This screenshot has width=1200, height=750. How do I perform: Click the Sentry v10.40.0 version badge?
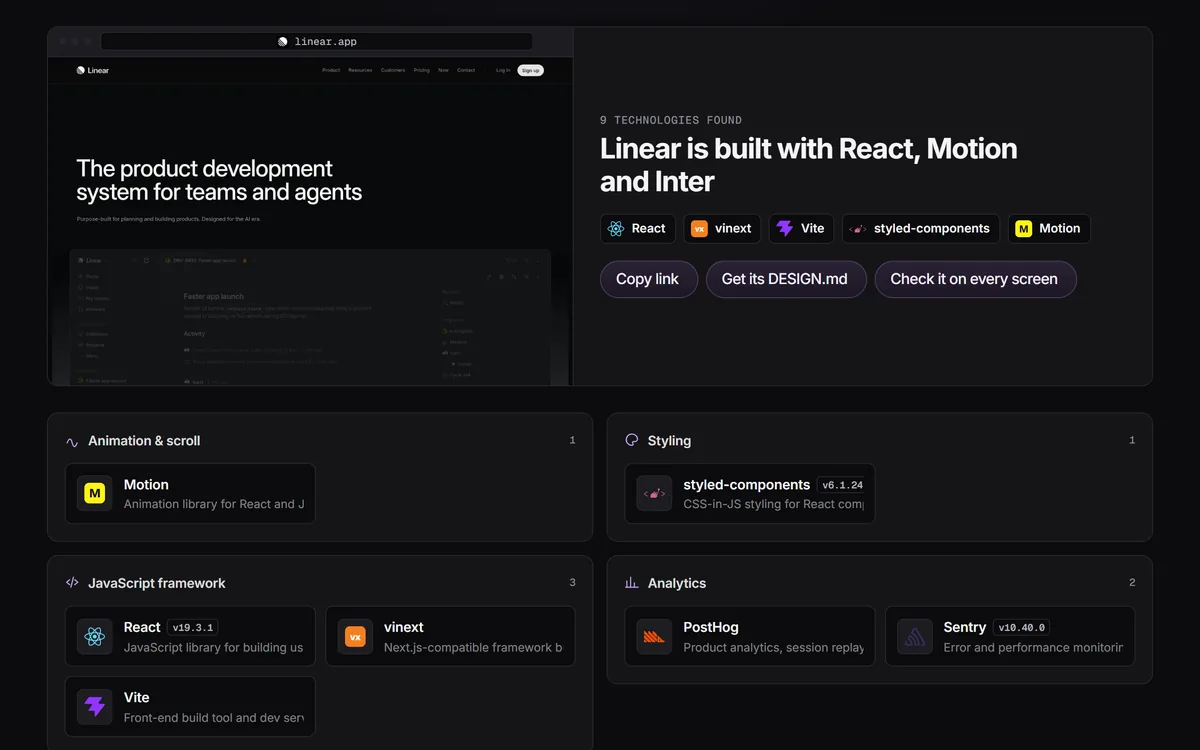(1021, 628)
